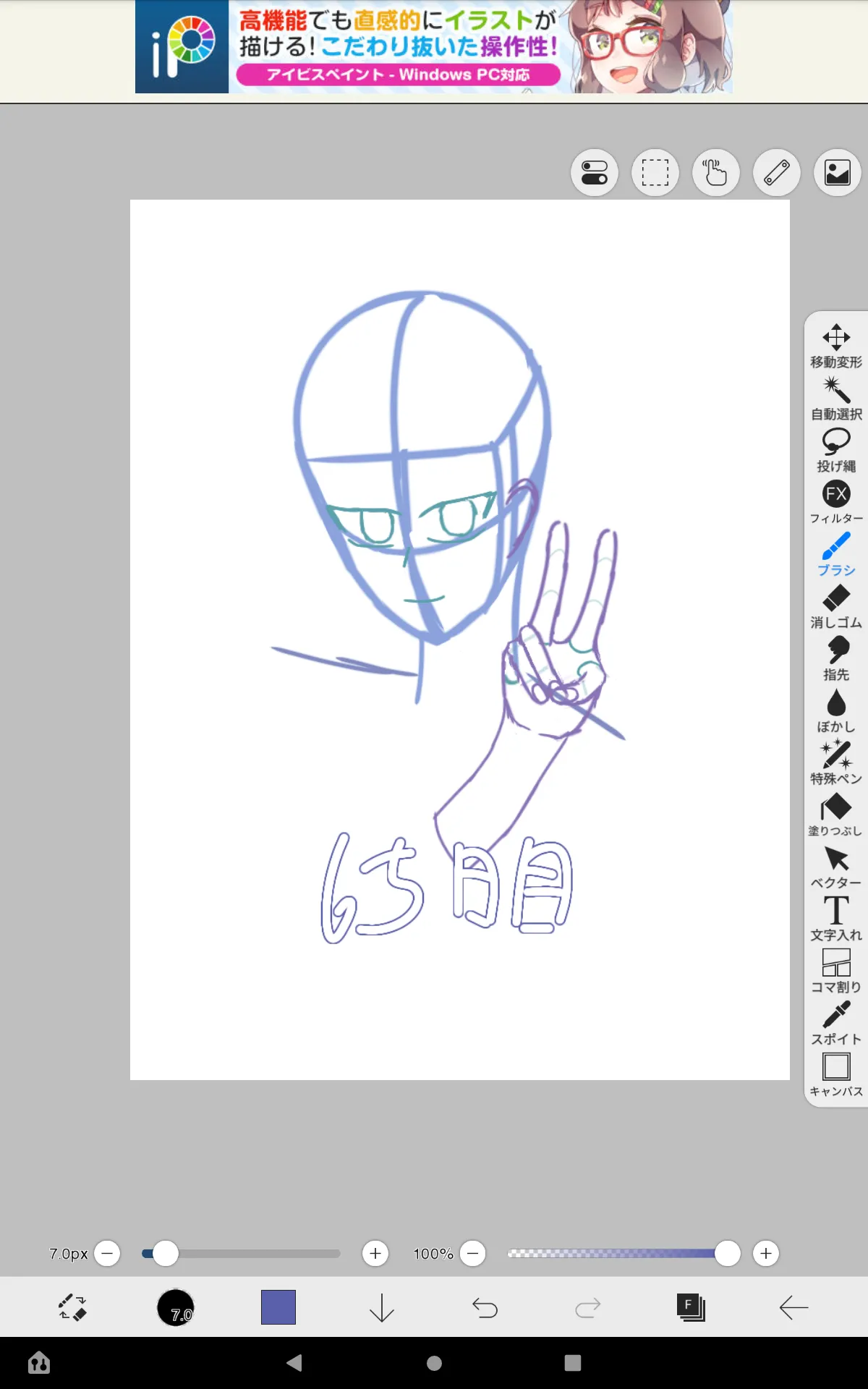Select the Smudge (指先) tool
868x1389 pixels.
[x=836, y=658]
